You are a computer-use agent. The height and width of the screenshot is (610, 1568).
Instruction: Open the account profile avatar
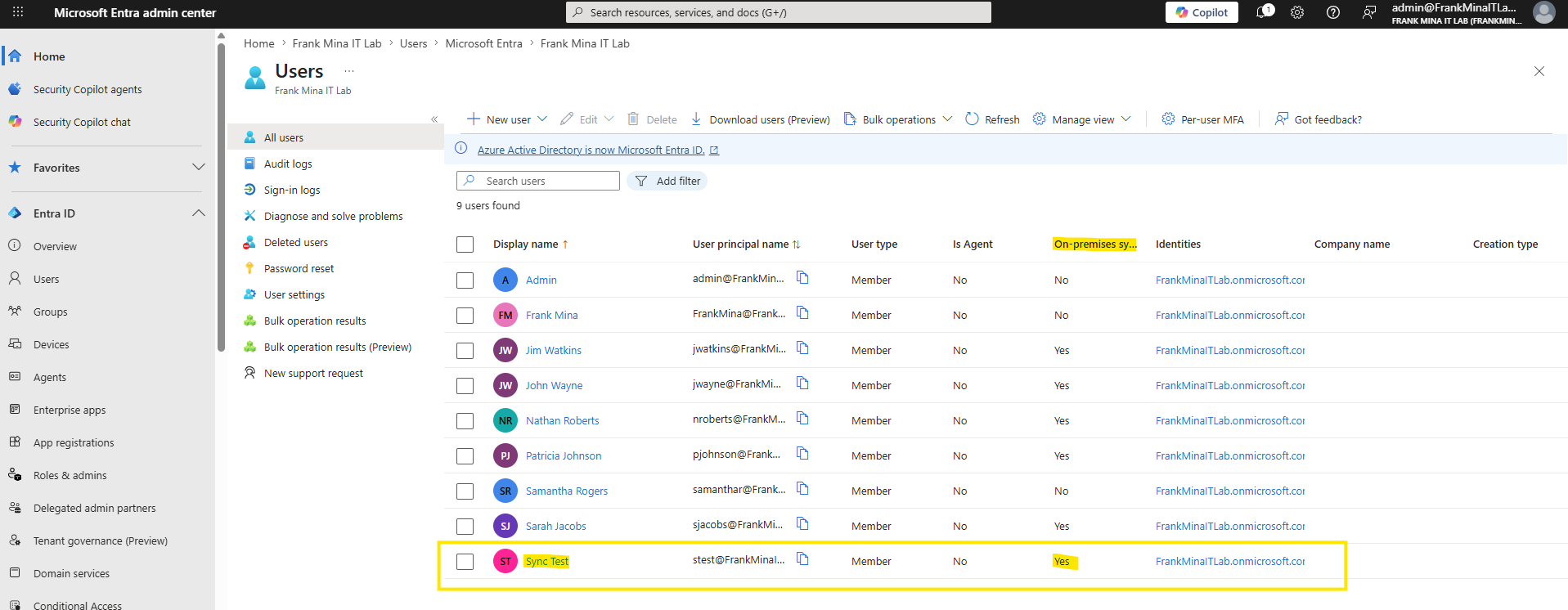tap(1544, 12)
